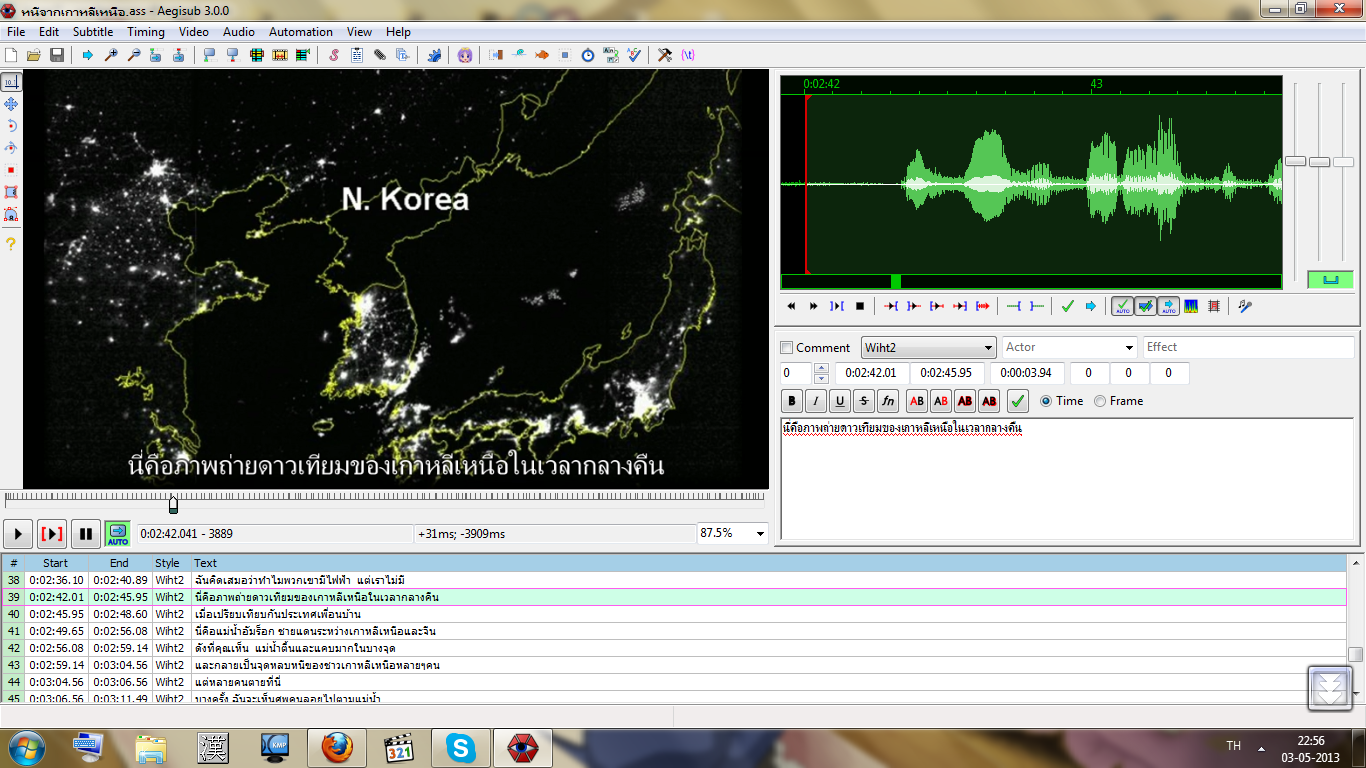The height and width of the screenshot is (768, 1366).
Task: Click the italic formatting button
Action: 816,401
